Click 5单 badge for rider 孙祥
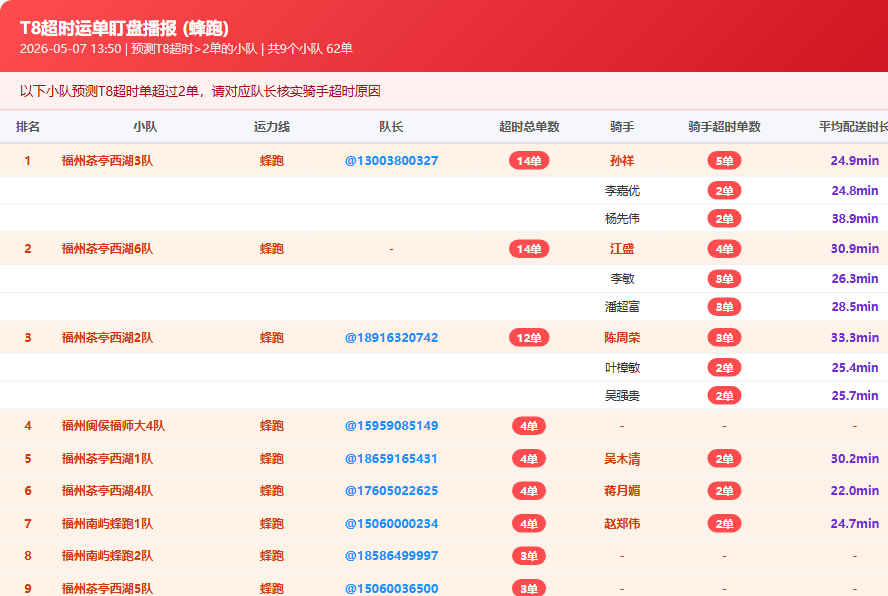Image resolution: width=888 pixels, height=596 pixels. (724, 161)
